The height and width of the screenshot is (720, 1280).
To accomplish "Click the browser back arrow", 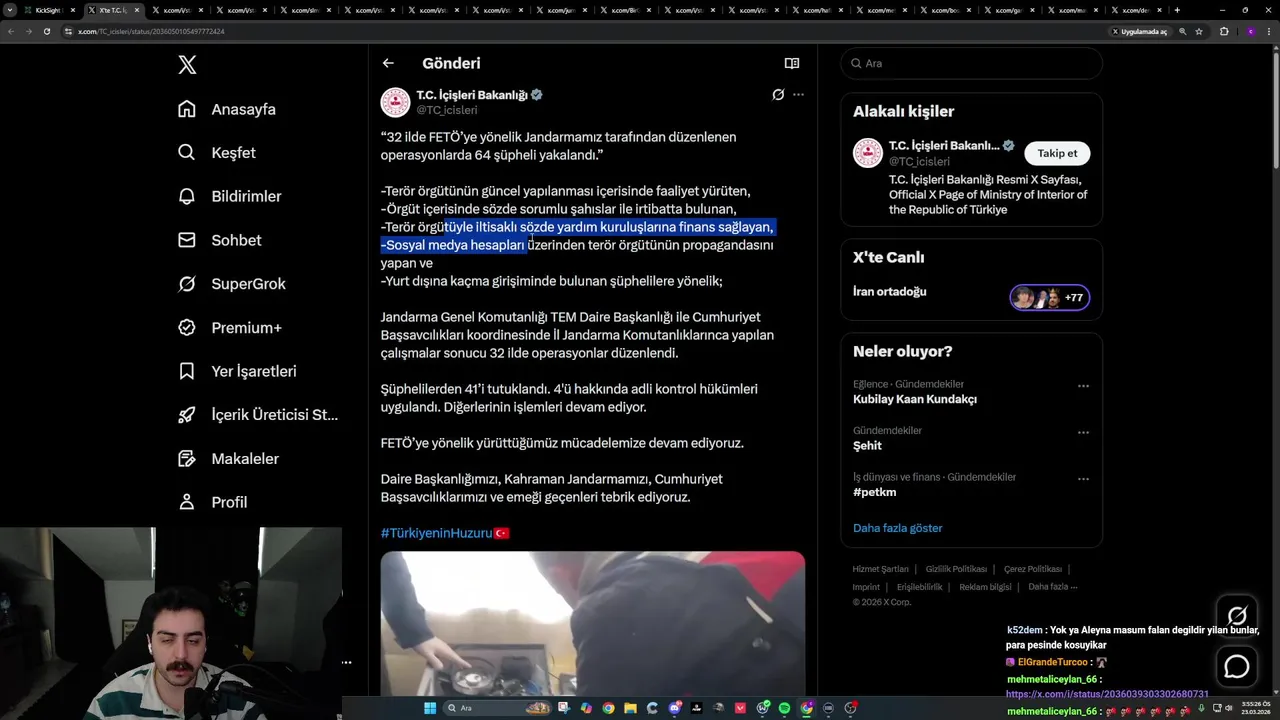I will (11, 31).
